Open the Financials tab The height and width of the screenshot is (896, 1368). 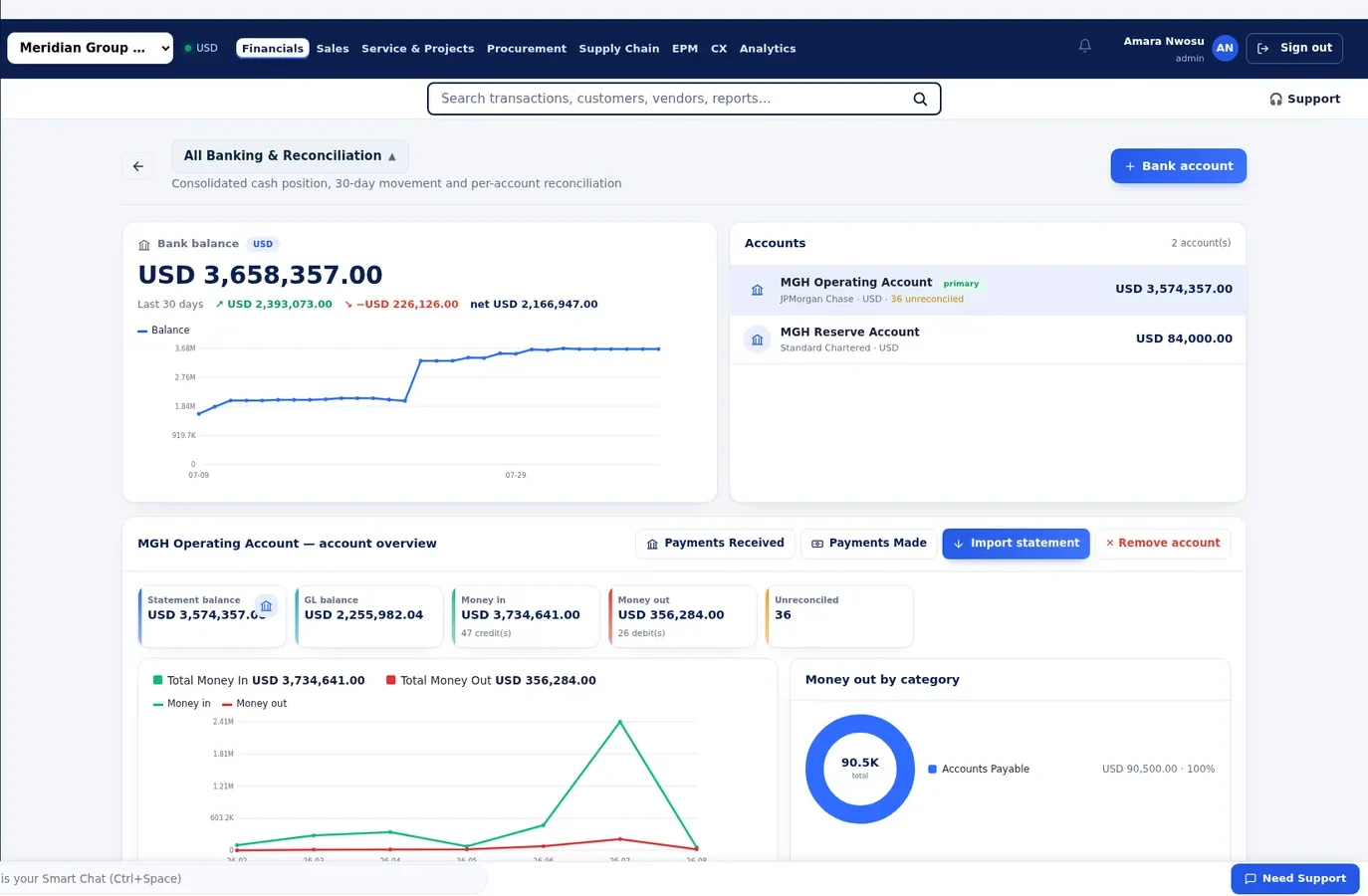click(x=273, y=48)
